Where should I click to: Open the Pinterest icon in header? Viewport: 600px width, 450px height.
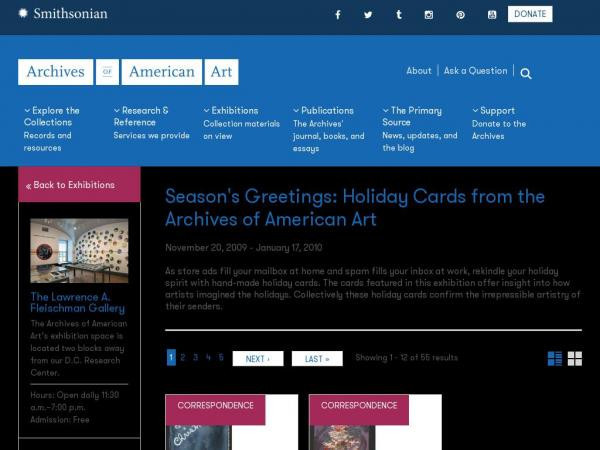(x=460, y=15)
